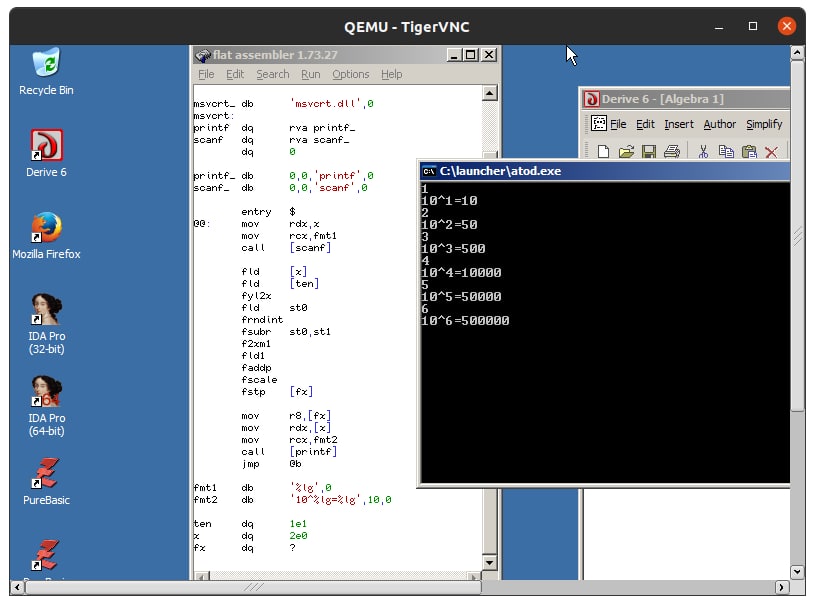Maximize the TigerVNC window
The image size is (815, 605).
pos(753,26)
